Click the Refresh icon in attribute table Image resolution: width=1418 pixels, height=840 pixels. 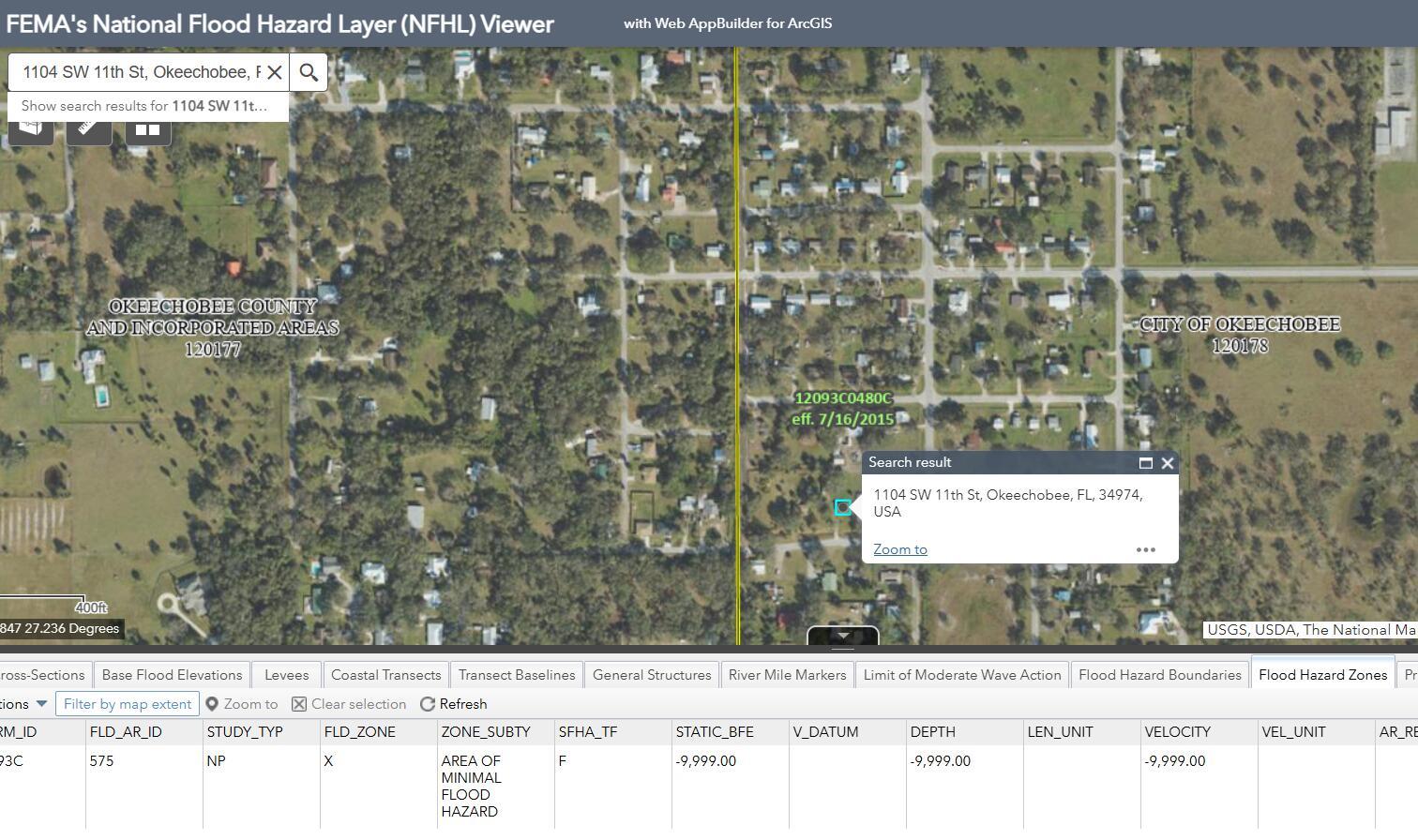(429, 704)
